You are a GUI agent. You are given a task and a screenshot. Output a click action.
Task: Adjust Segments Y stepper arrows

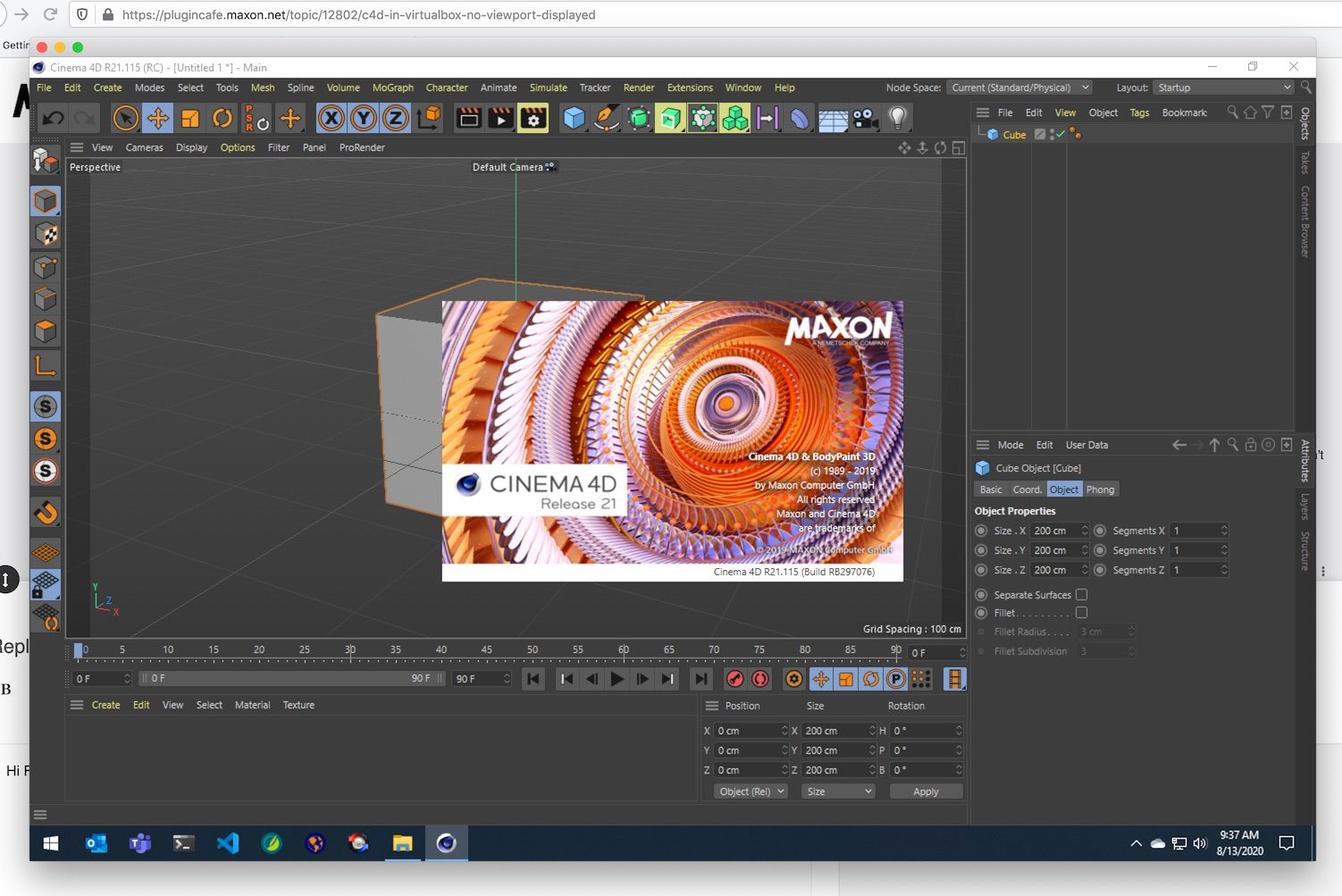(x=1224, y=550)
